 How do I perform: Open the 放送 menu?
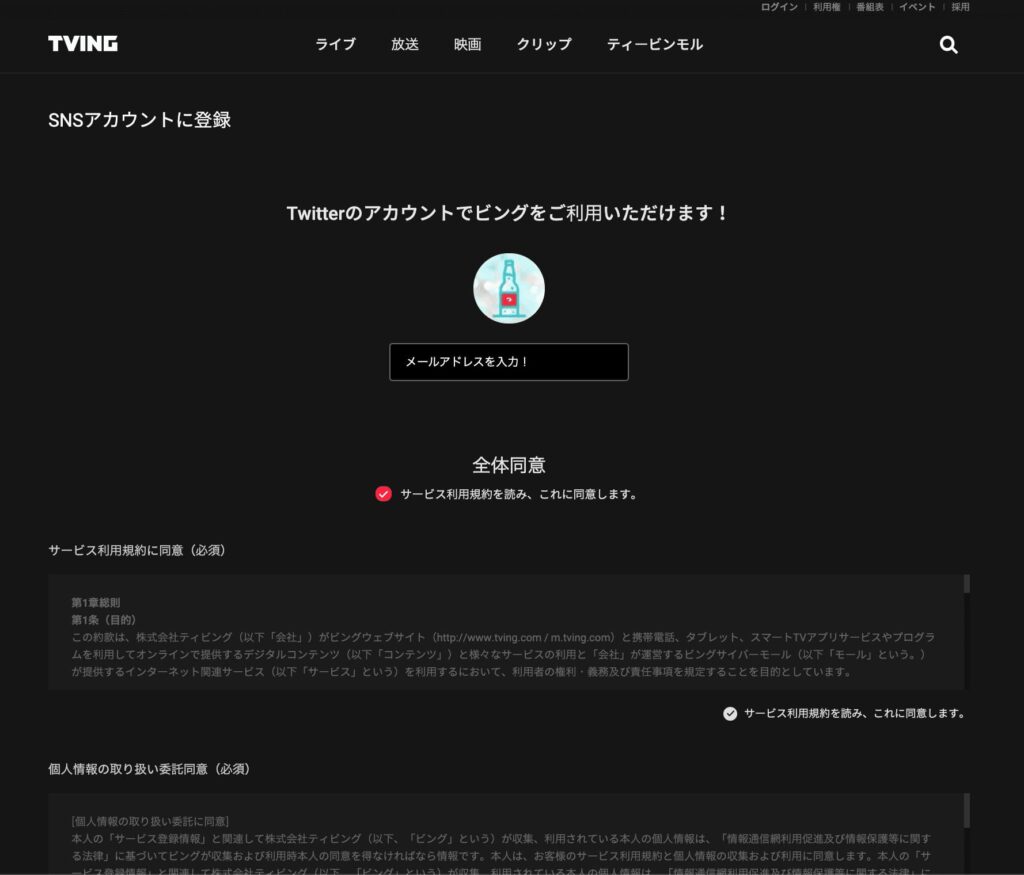pos(405,44)
